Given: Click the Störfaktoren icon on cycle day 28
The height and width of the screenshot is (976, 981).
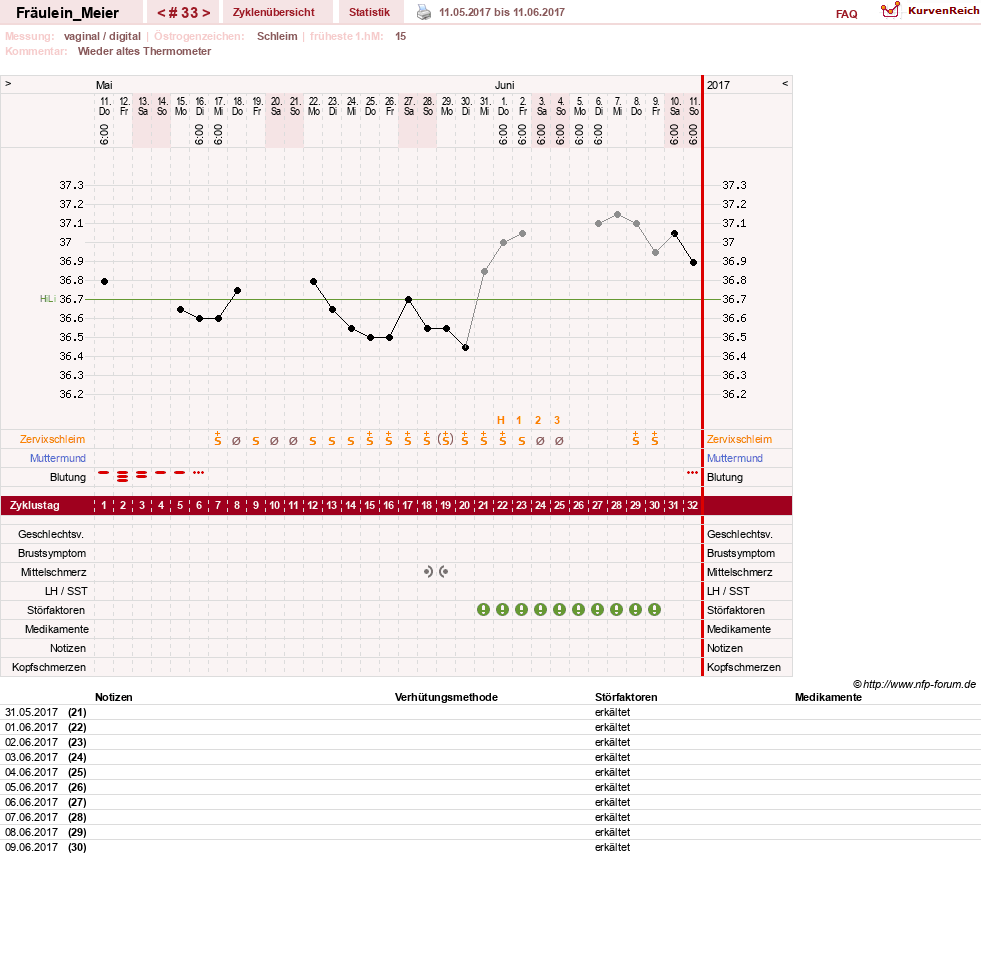Looking at the screenshot, I should (x=616, y=609).
